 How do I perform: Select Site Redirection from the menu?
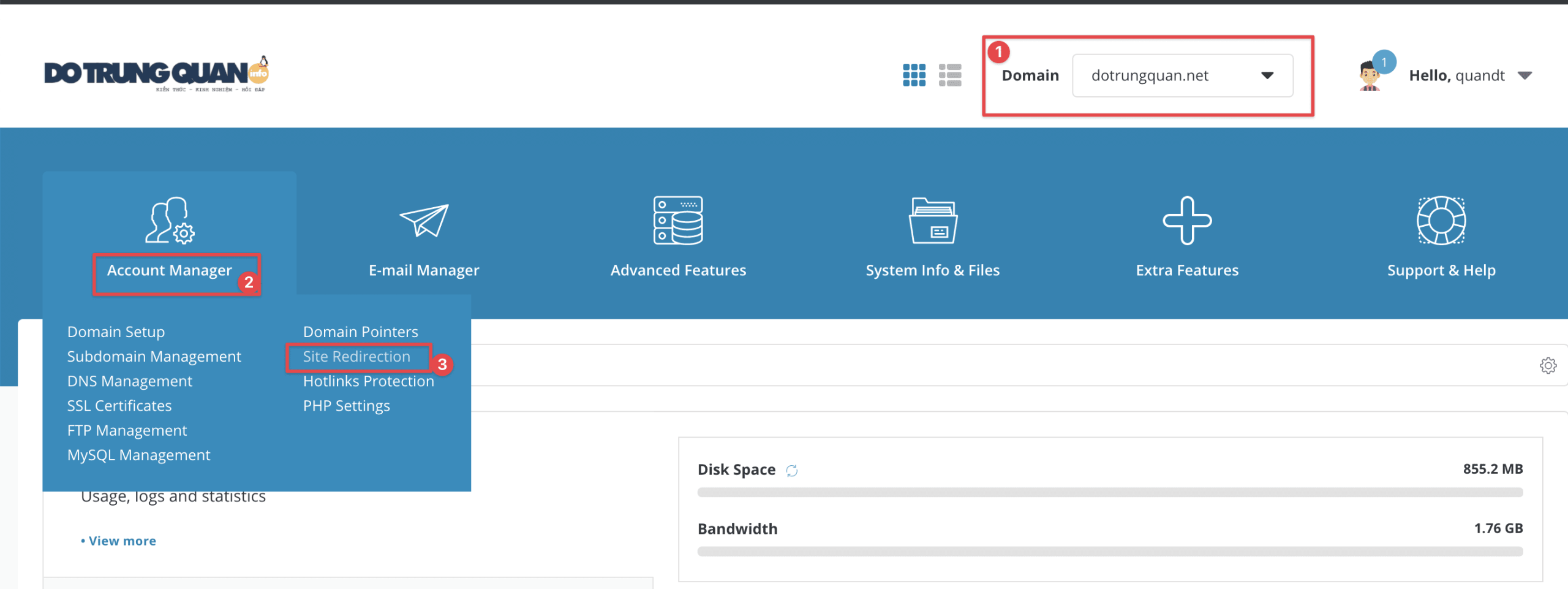356,356
